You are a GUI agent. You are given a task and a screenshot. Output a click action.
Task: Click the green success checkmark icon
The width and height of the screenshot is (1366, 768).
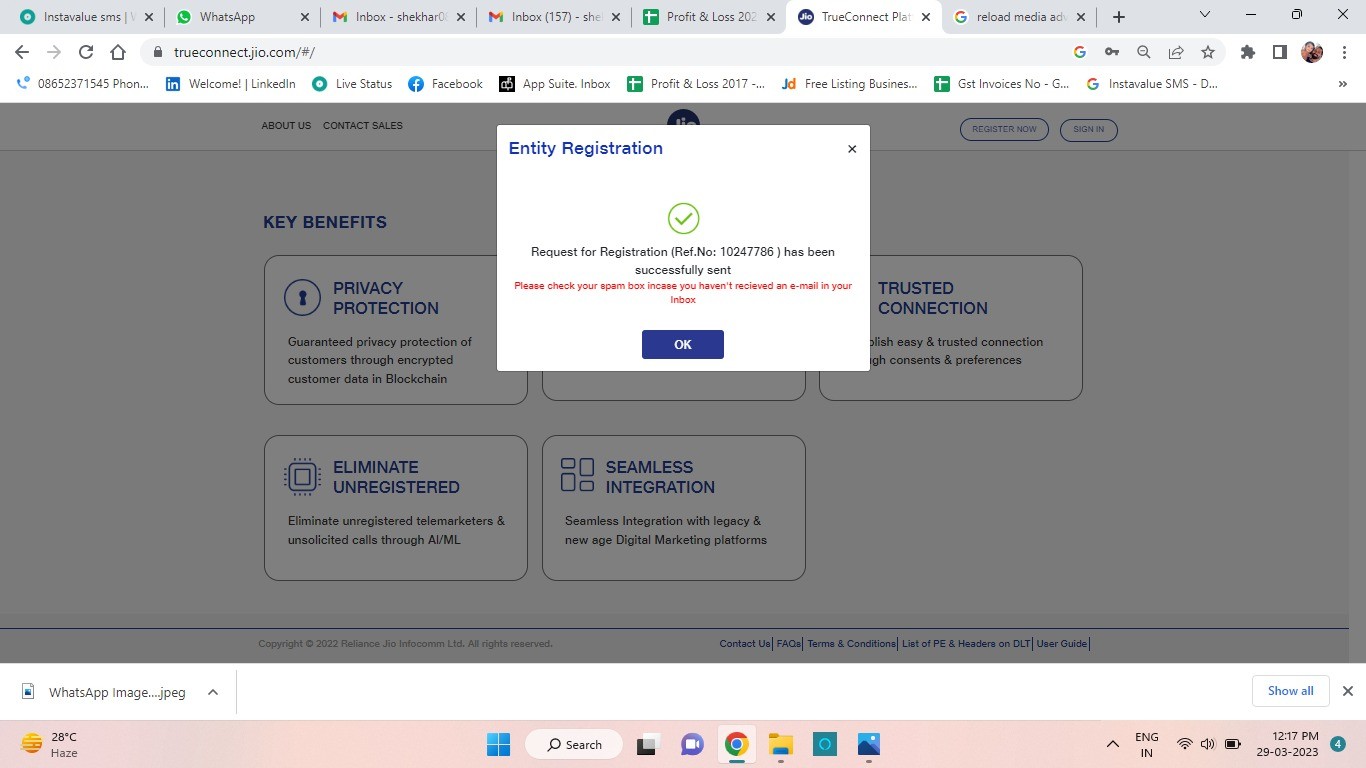click(x=683, y=218)
